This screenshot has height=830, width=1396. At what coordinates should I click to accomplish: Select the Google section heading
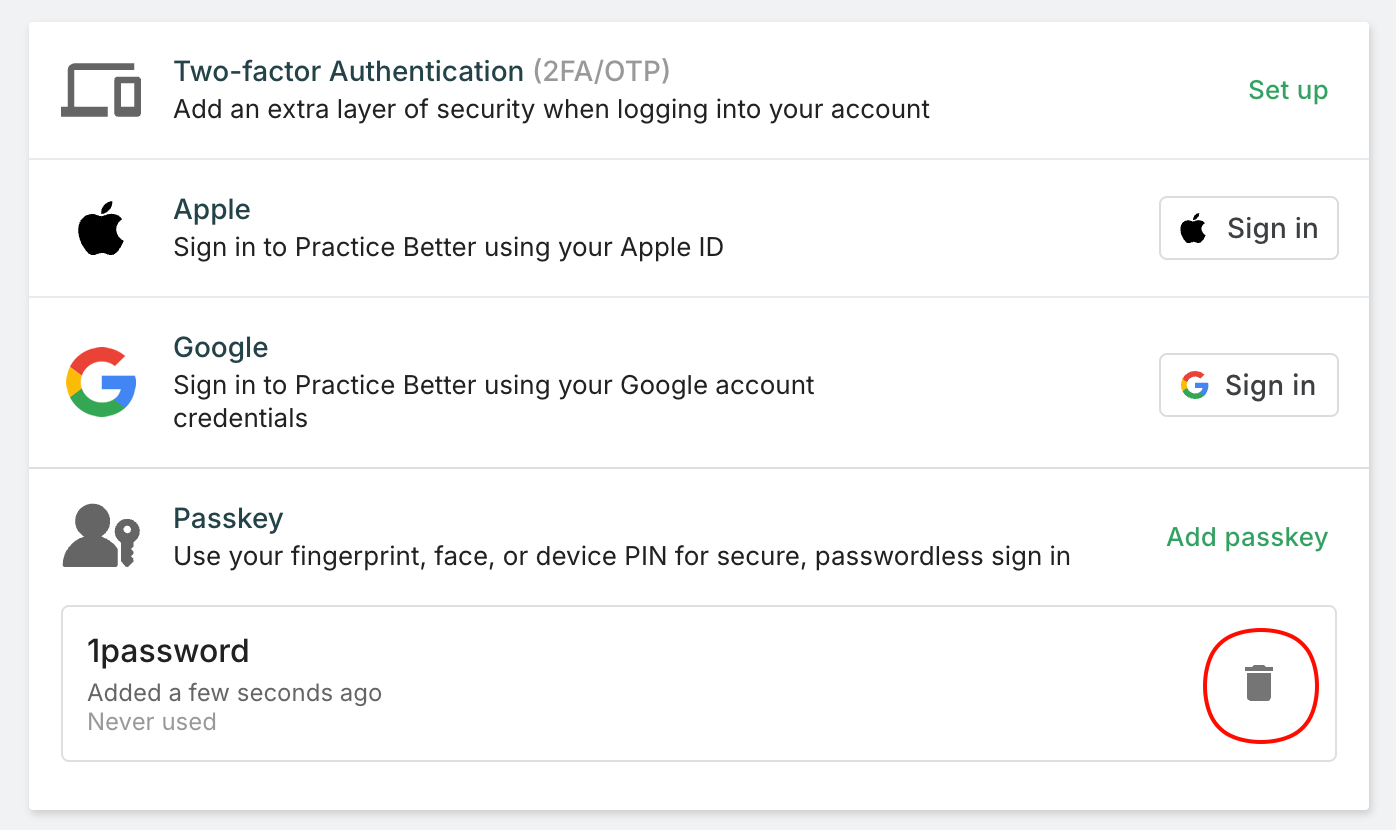click(x=221, y=348)
